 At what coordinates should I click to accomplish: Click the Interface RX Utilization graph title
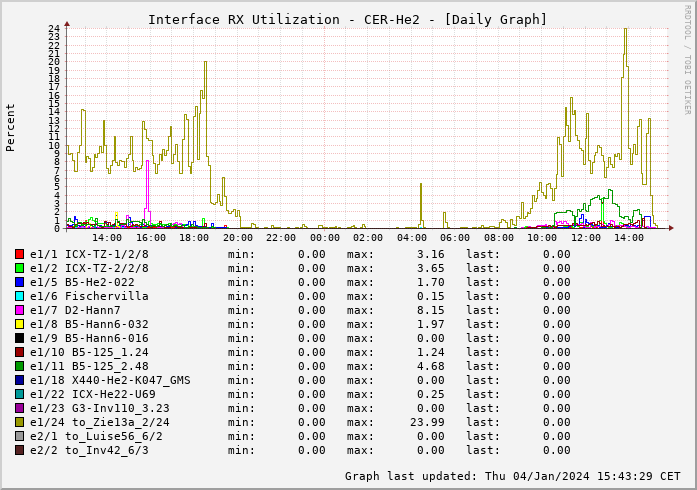click(347, 19)
